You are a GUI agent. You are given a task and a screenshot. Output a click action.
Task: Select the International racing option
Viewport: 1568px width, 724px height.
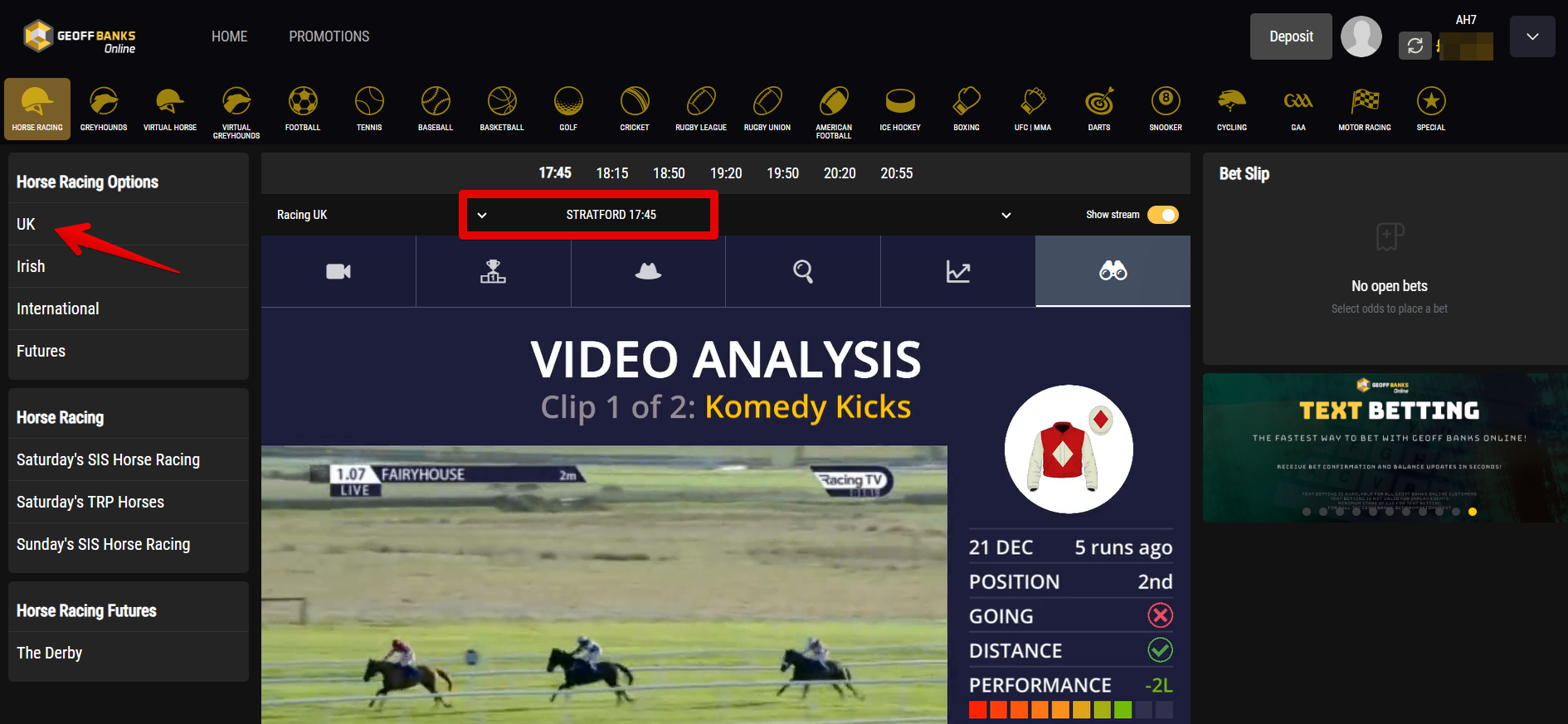click(129, 309)
